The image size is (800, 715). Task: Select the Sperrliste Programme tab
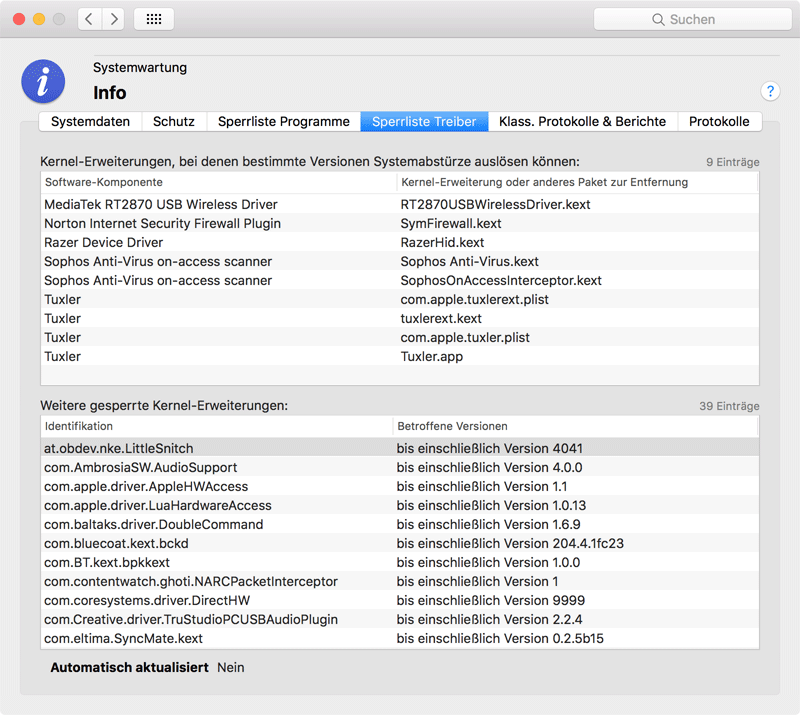pos(284,121)
